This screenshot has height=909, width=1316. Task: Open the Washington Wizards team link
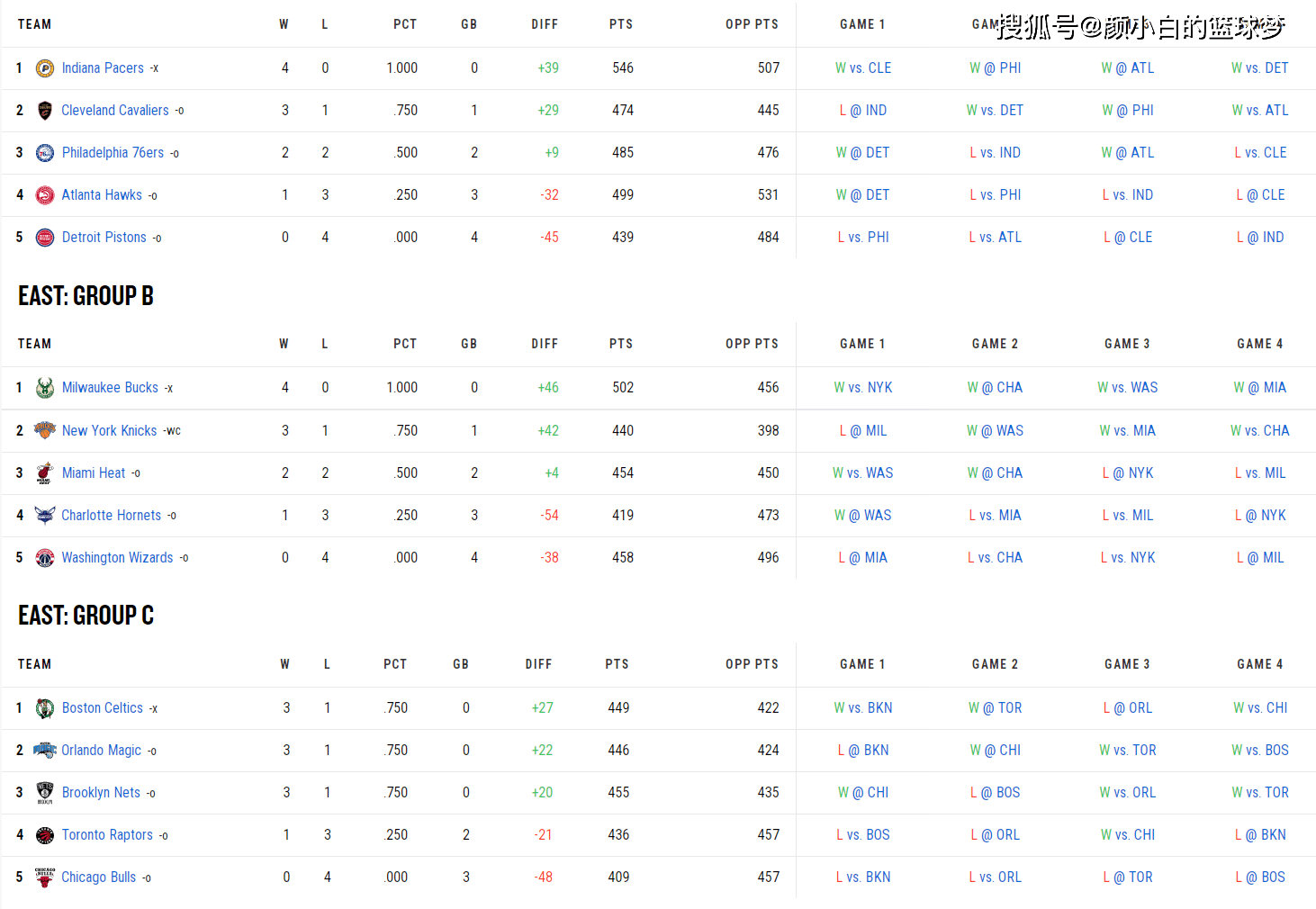click(117, 558)
